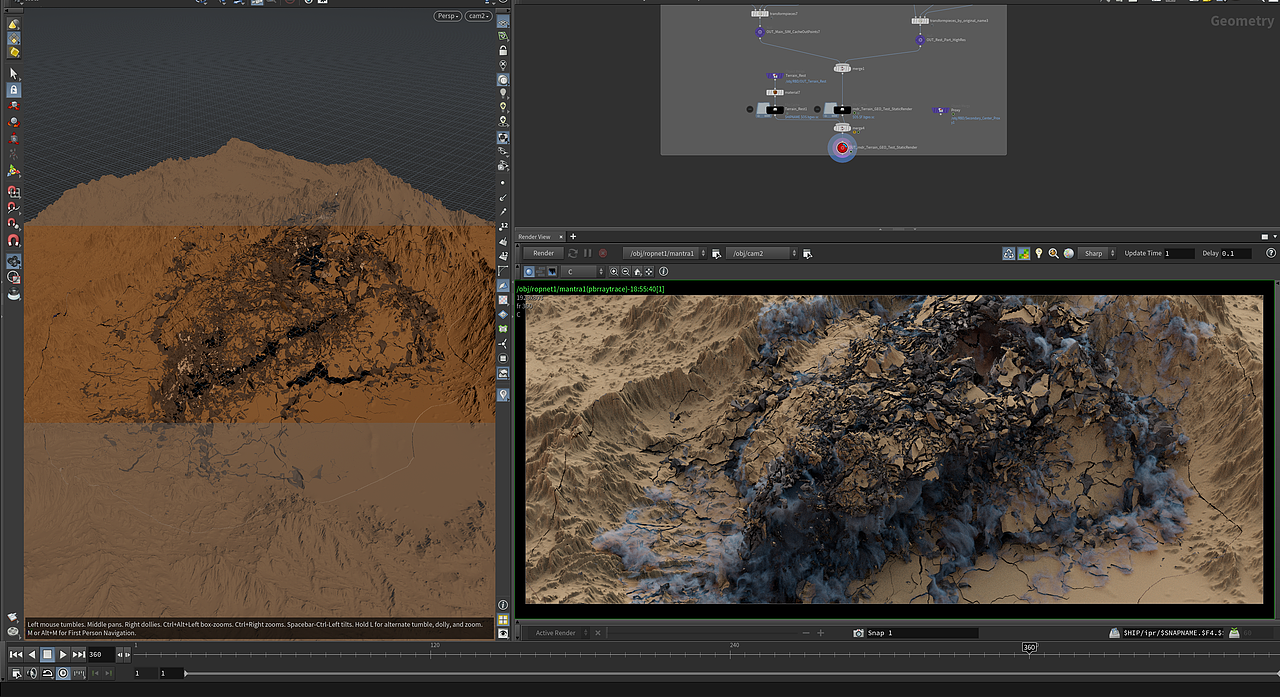Jump to first frame in playbar

click(x=15, y=654)
